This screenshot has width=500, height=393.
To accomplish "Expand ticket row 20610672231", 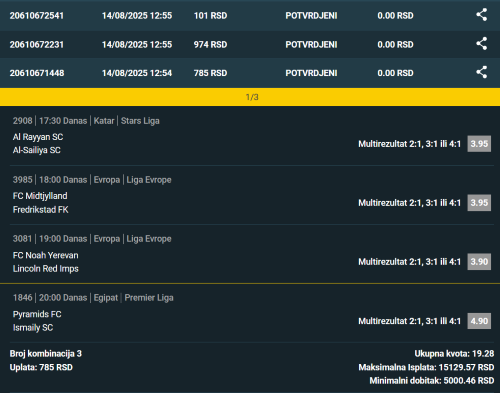I will (250, 44).
